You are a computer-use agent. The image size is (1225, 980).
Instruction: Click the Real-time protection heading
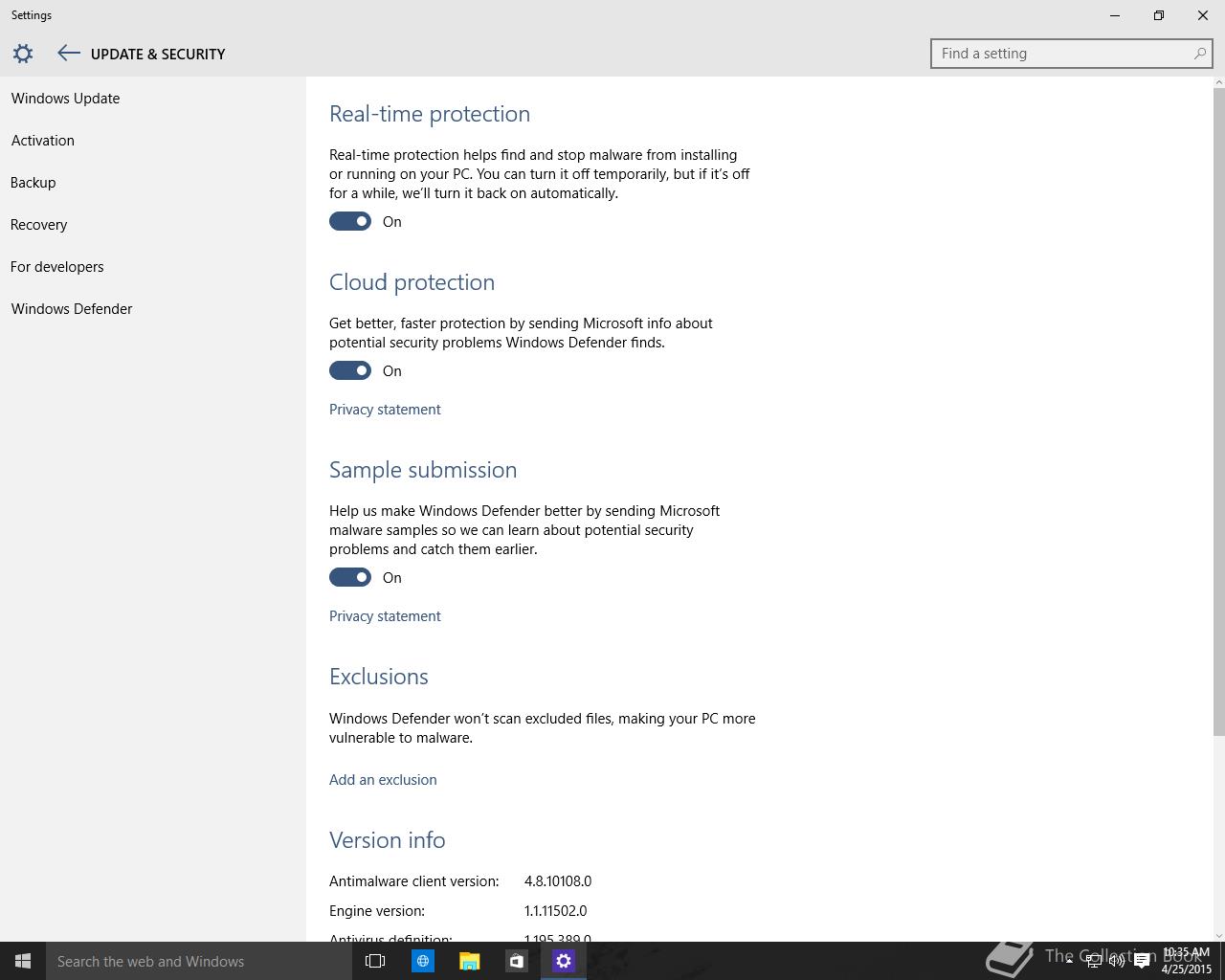click(x=430, y=113)
